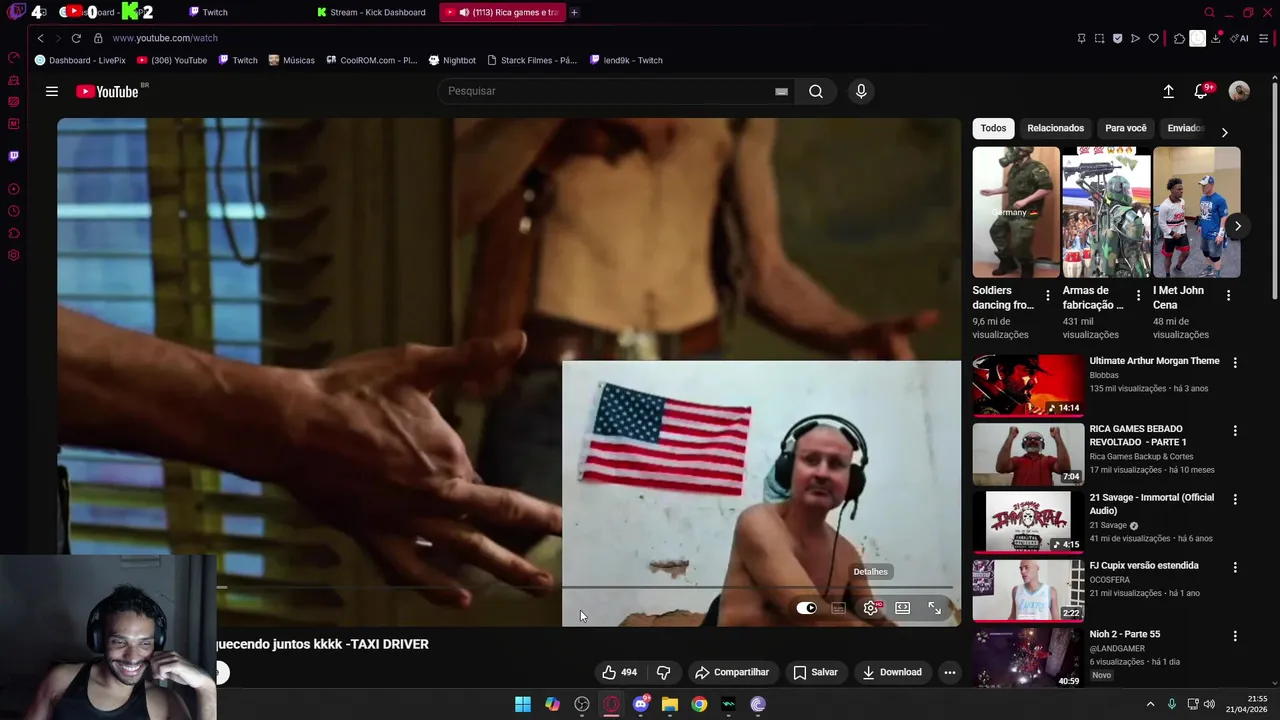Viewport: 1280px width, 720px height.
Task: Open Nioh 2 - Parte 55 video
Action: click(1125, 634)
